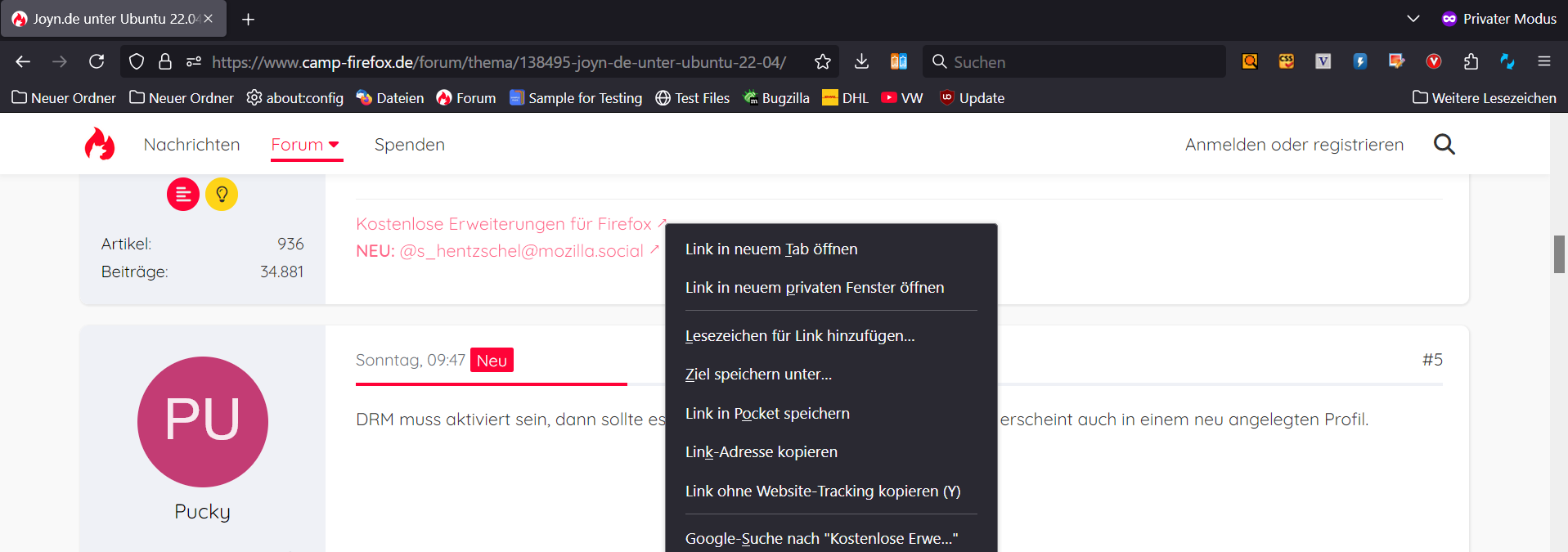The image size is (1568, 552).
Task: Expand Weitere Lesezeichen folder
Action: click(x=1485, y=98)
